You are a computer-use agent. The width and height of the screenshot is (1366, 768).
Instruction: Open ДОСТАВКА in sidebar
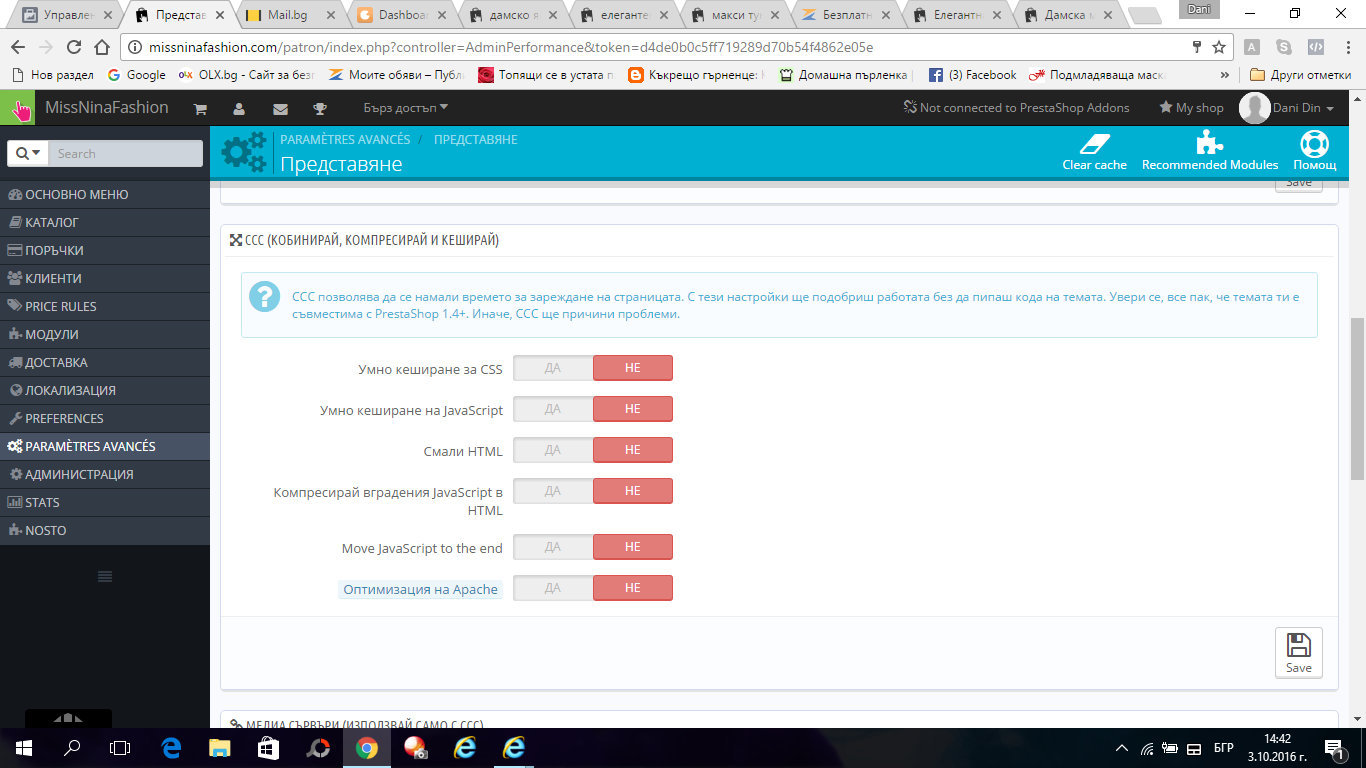pyautogui.click(x=105, y=362)
